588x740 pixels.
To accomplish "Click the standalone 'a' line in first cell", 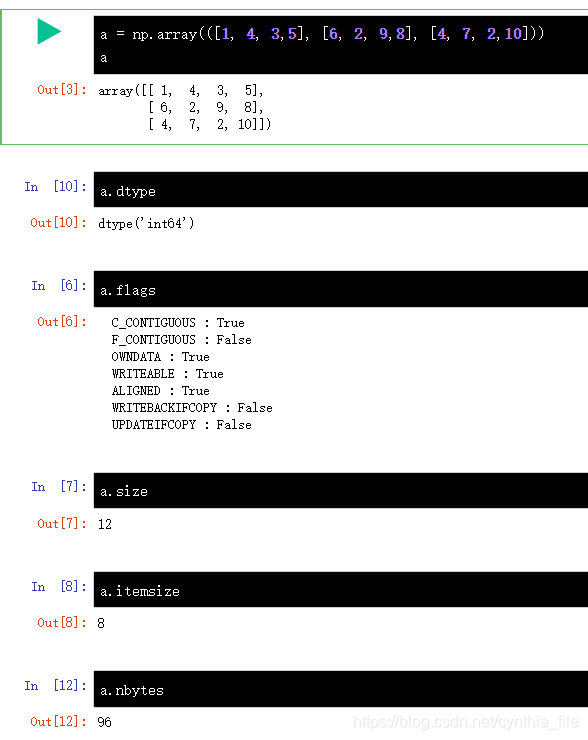I will (x=103, y=59).
